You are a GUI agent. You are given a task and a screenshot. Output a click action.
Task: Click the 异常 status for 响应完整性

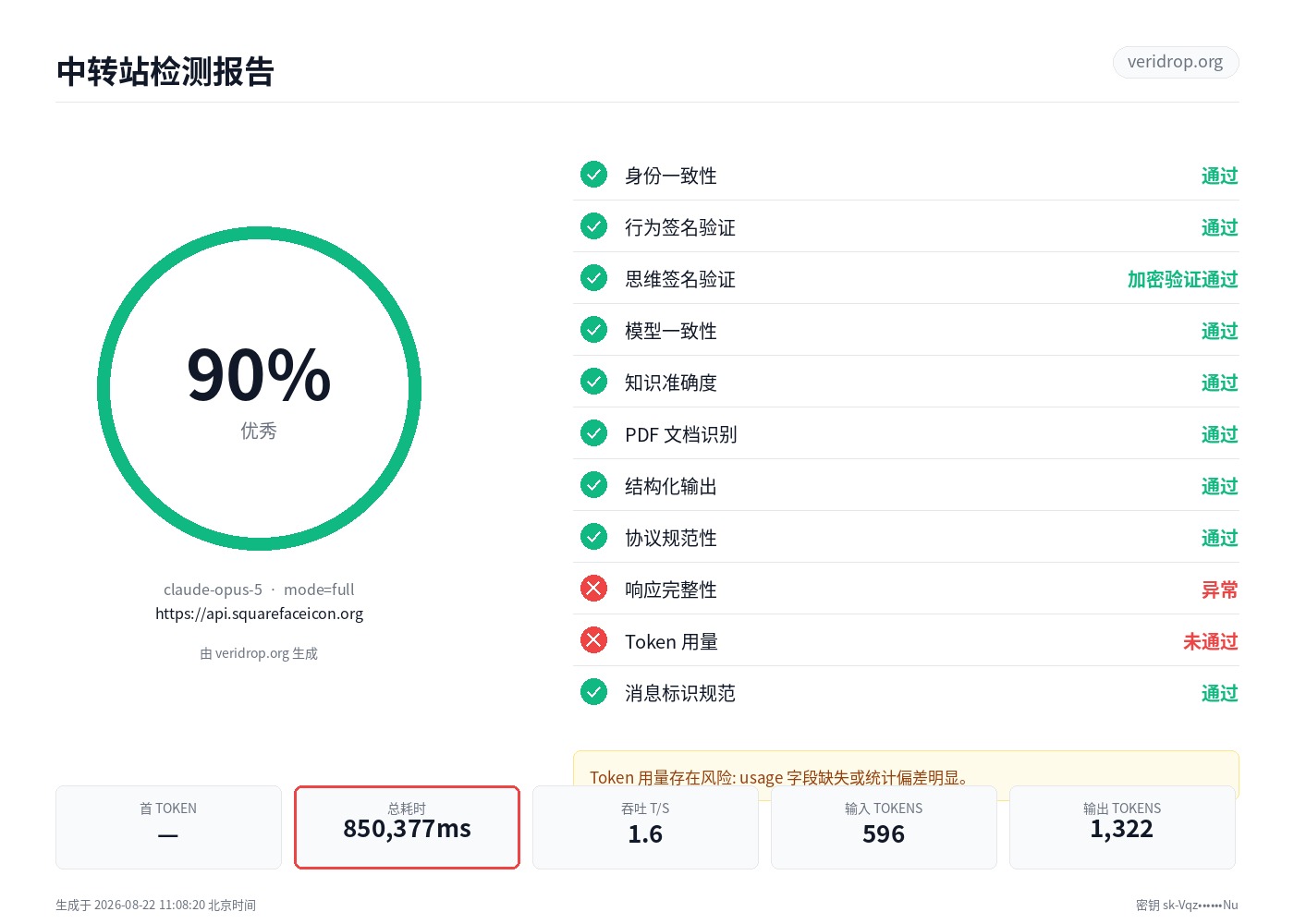(x=1219, y=590)
